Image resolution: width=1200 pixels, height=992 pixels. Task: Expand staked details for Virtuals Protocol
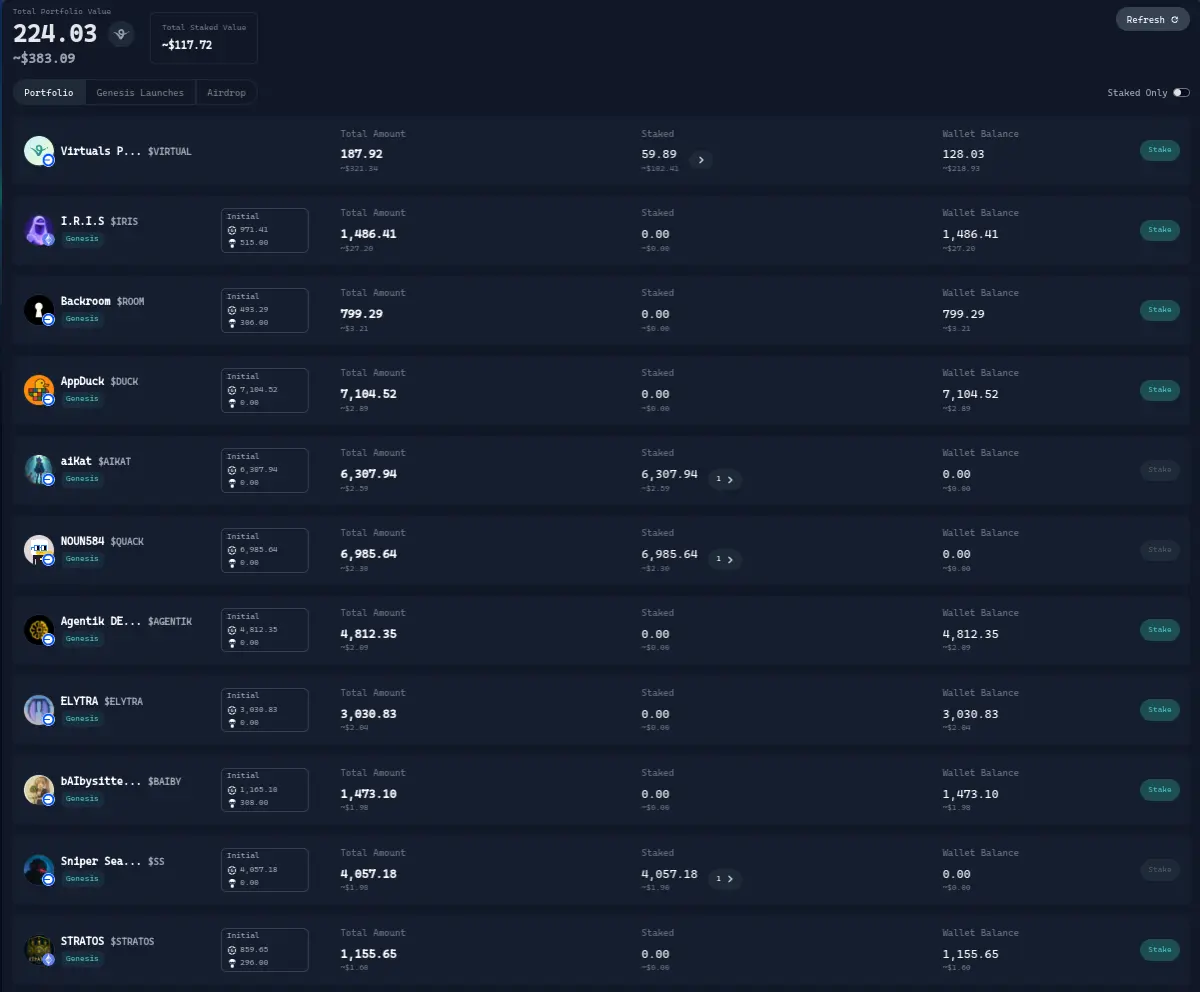(x=701, y=159)
